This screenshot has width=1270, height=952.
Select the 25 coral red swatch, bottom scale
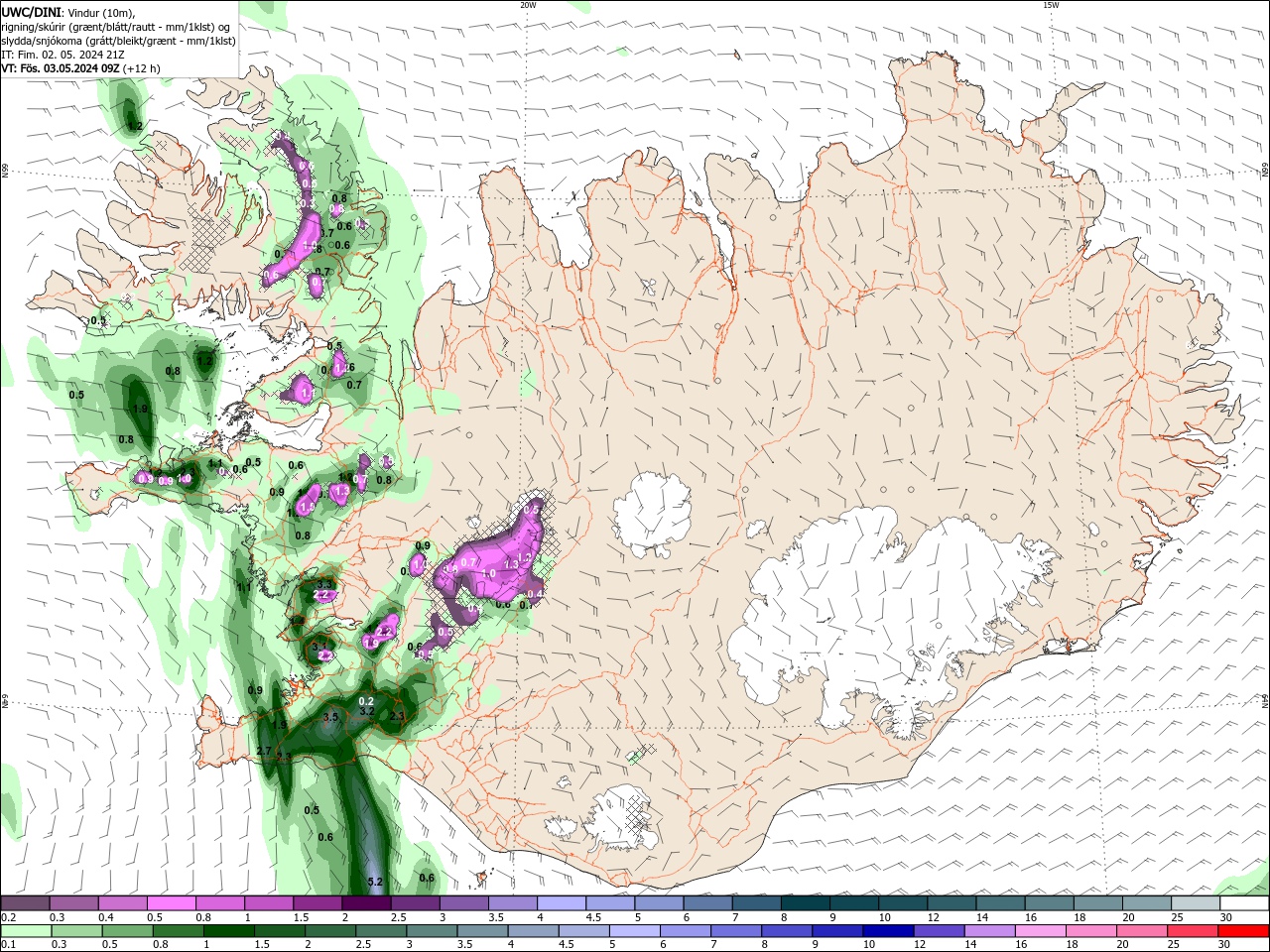[x=1194, y=931]
